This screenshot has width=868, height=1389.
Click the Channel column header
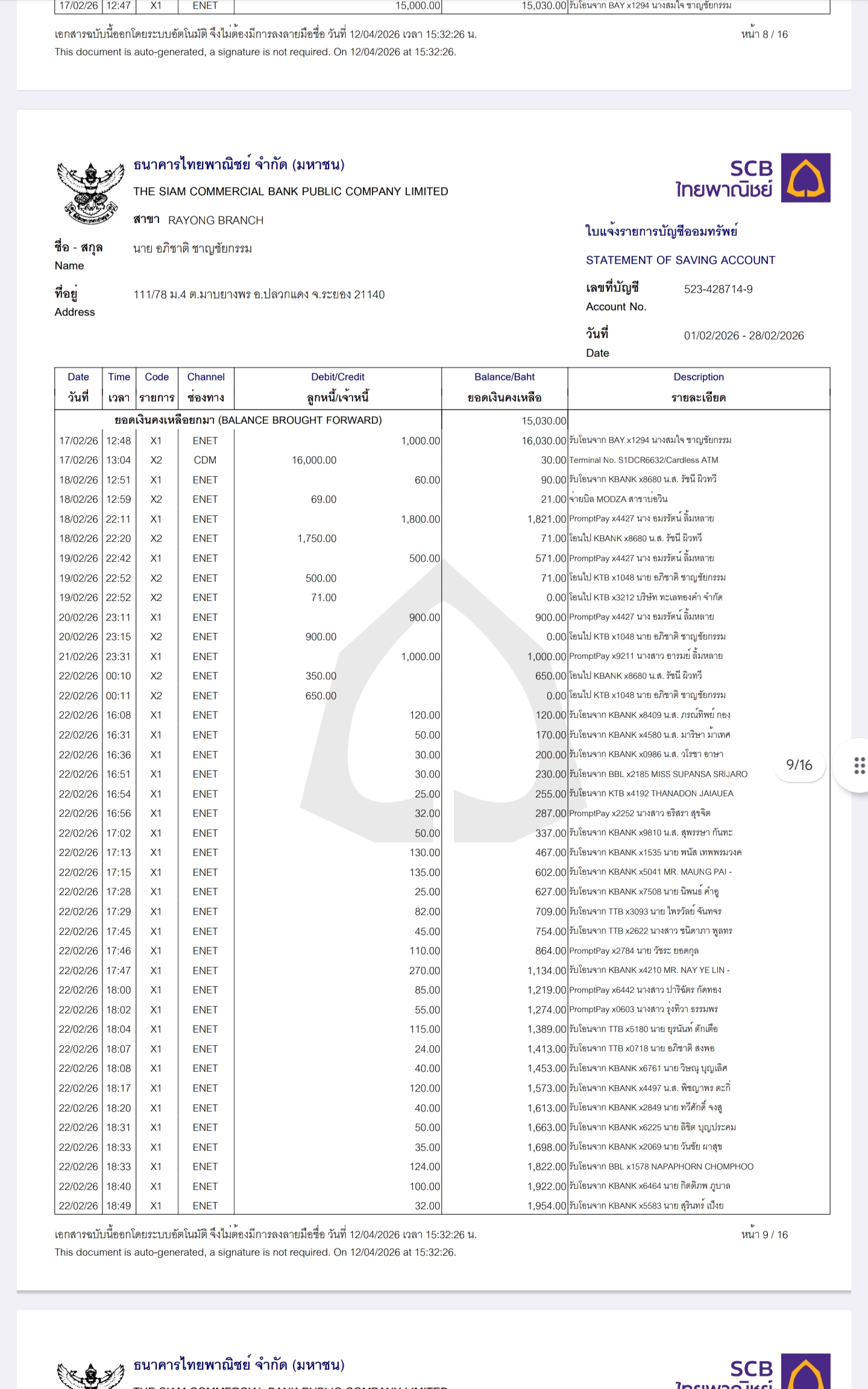(206, 387)
